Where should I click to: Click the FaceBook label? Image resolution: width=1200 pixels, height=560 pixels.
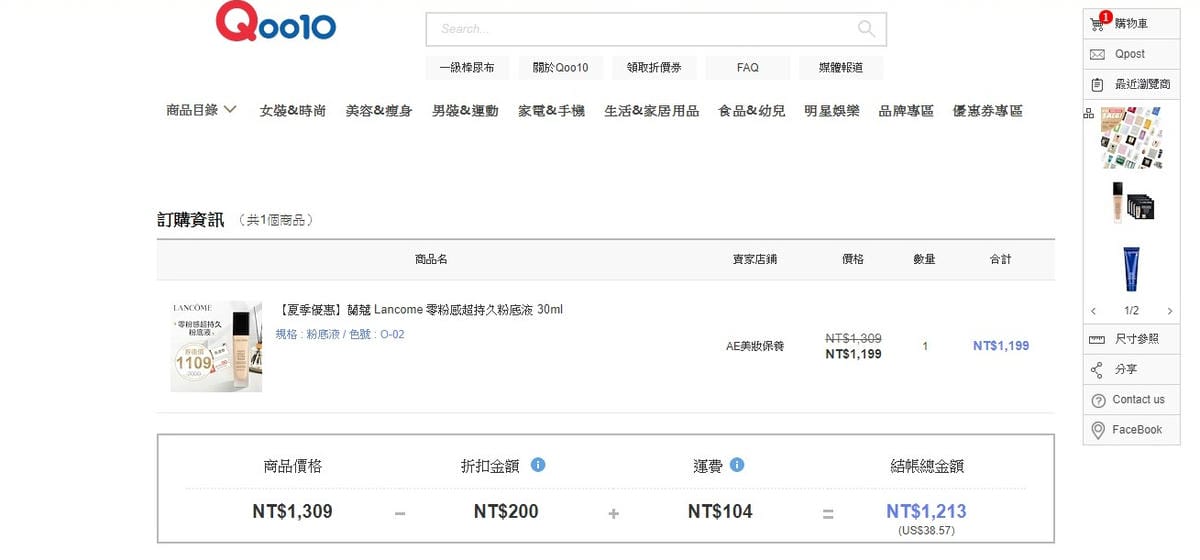(1137, 430)
